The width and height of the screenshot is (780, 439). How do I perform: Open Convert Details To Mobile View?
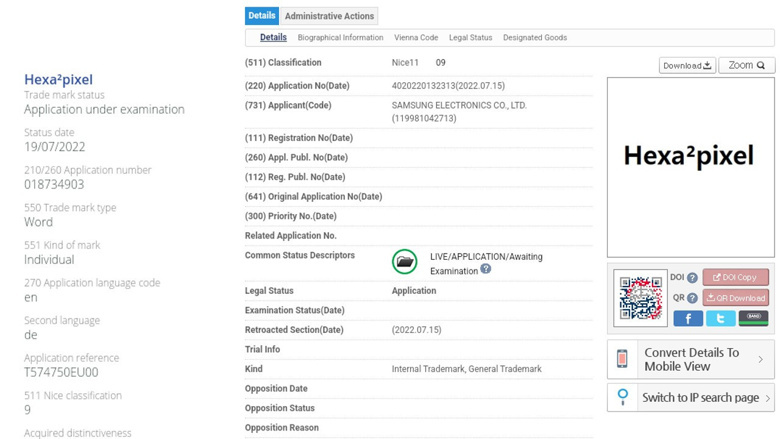690,360
